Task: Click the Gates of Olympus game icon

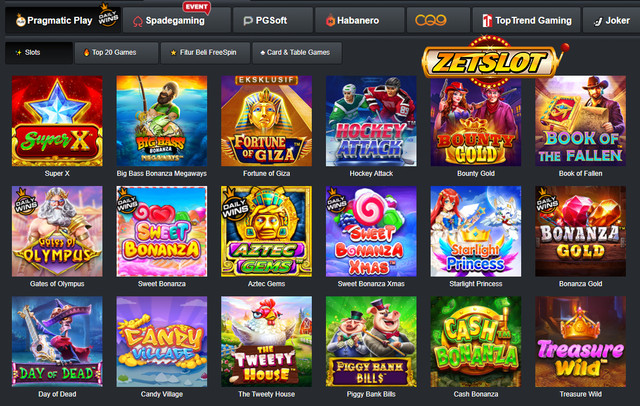Action: tap(57, 231)
